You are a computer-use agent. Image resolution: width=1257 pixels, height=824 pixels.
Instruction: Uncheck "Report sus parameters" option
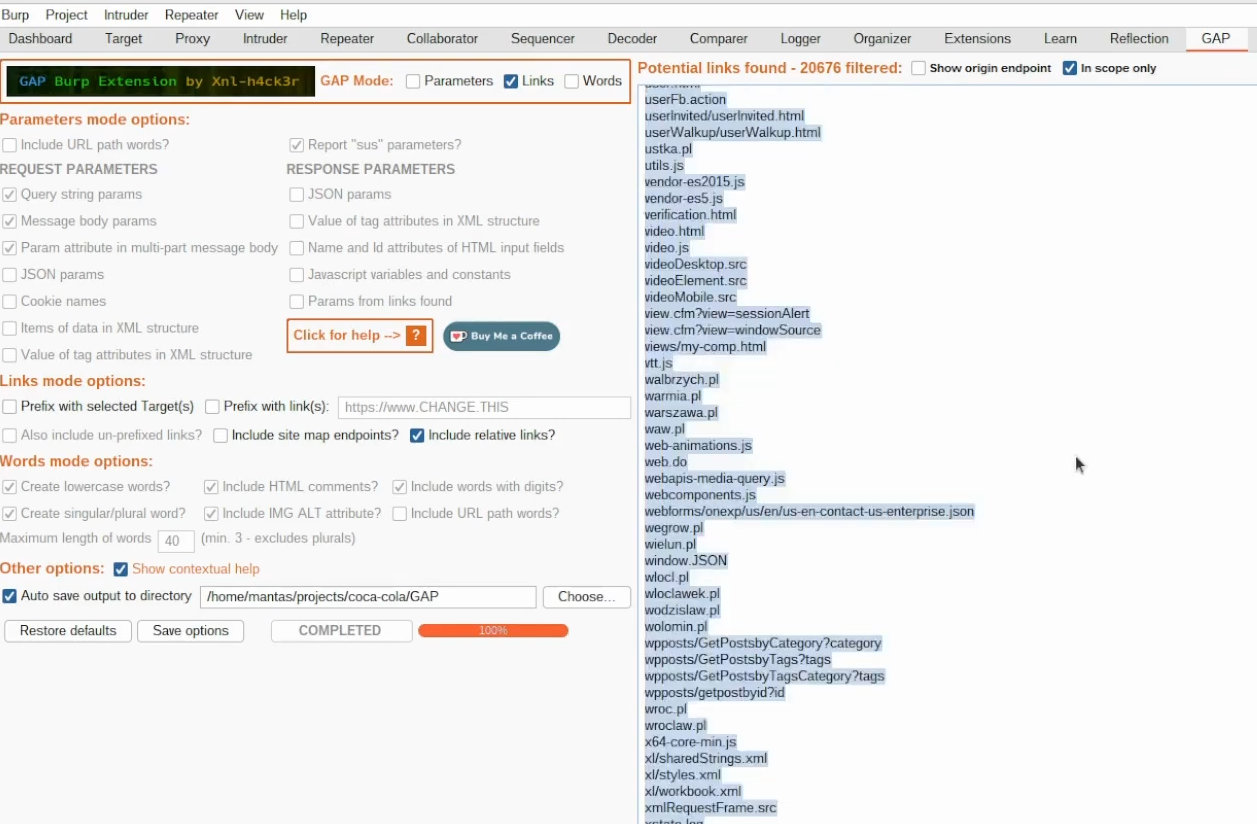tap(297, 144)
